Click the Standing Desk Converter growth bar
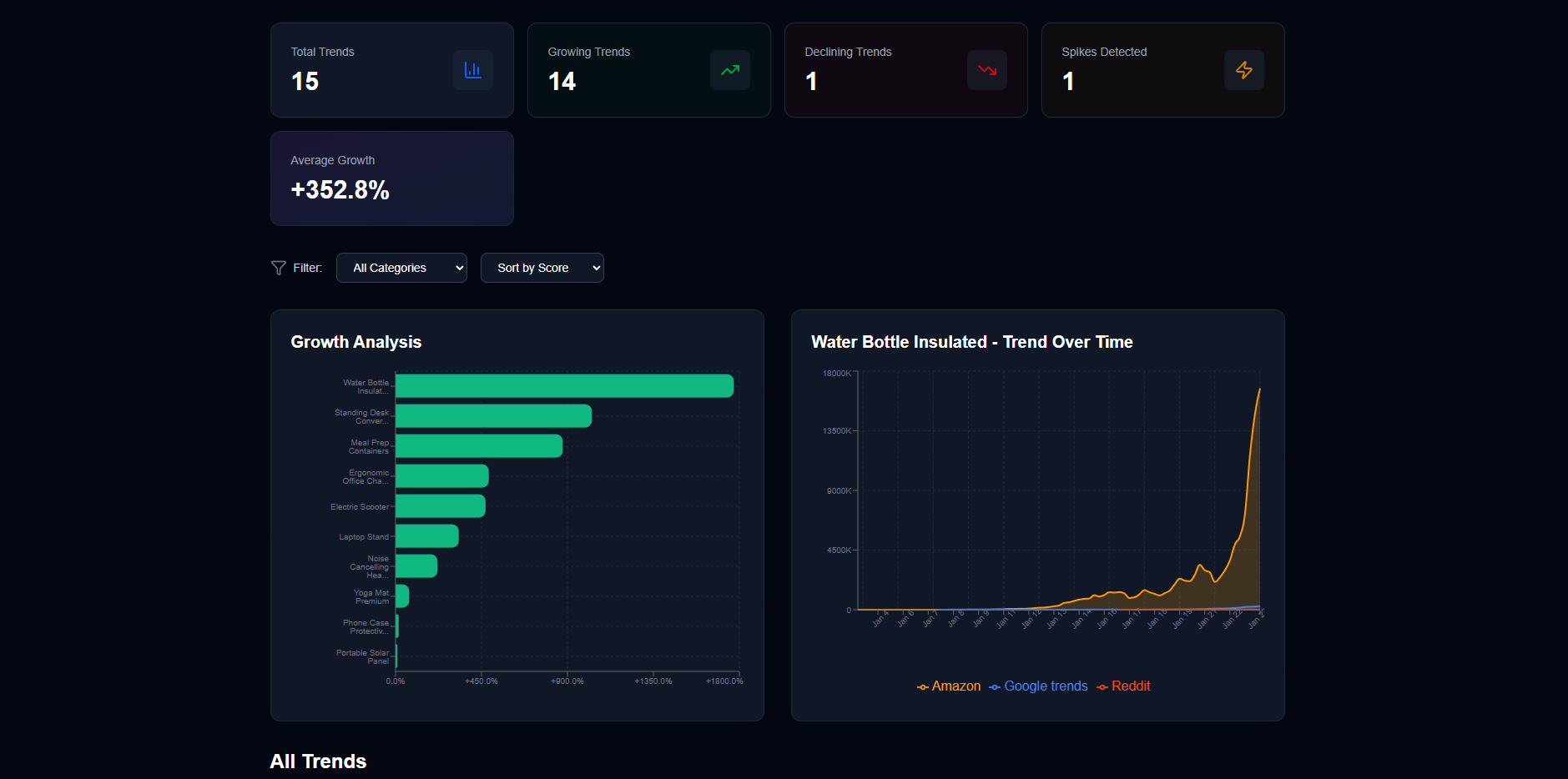 [x=493, y=416]
